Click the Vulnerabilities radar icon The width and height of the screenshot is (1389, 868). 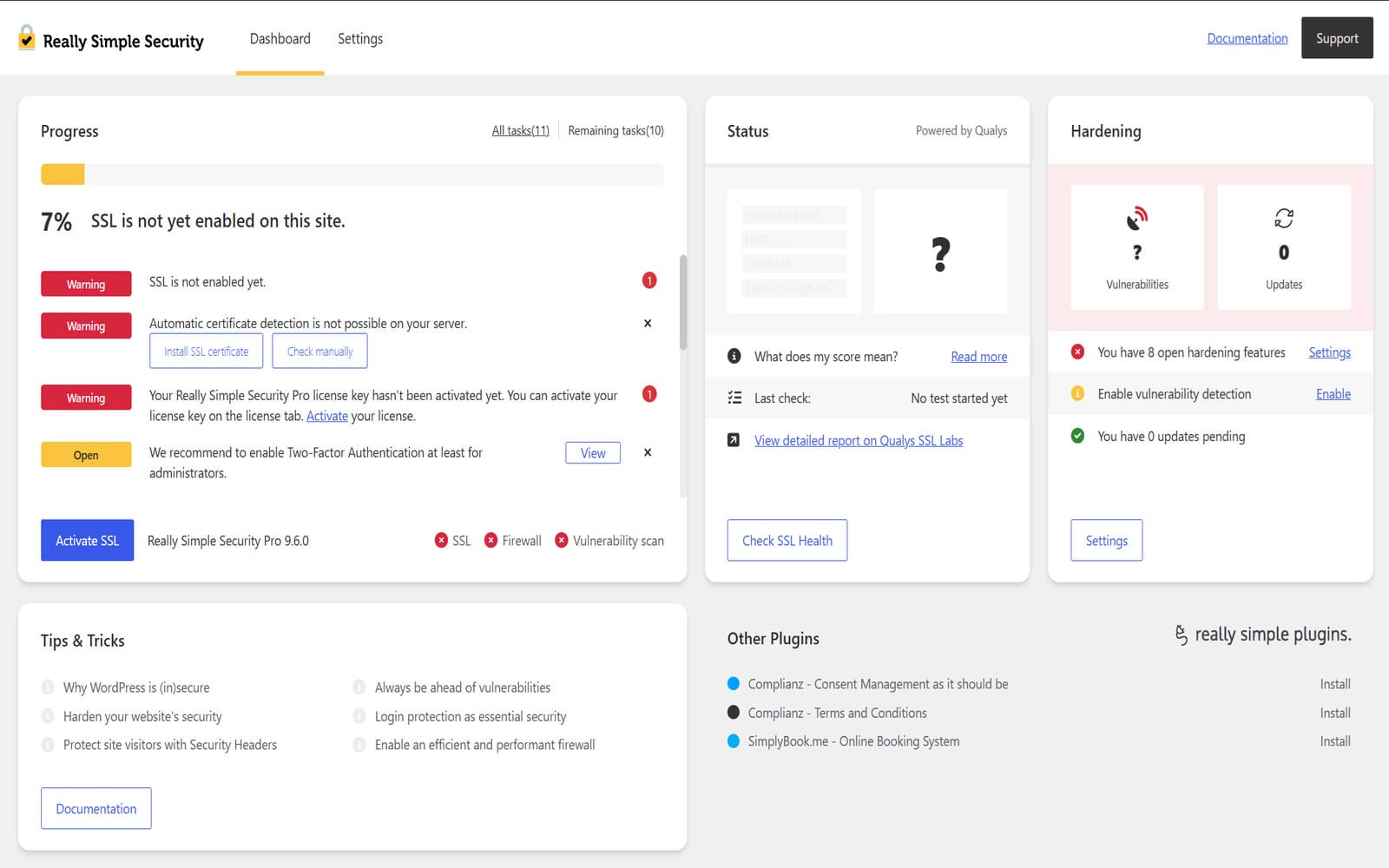click(1136, 218)
